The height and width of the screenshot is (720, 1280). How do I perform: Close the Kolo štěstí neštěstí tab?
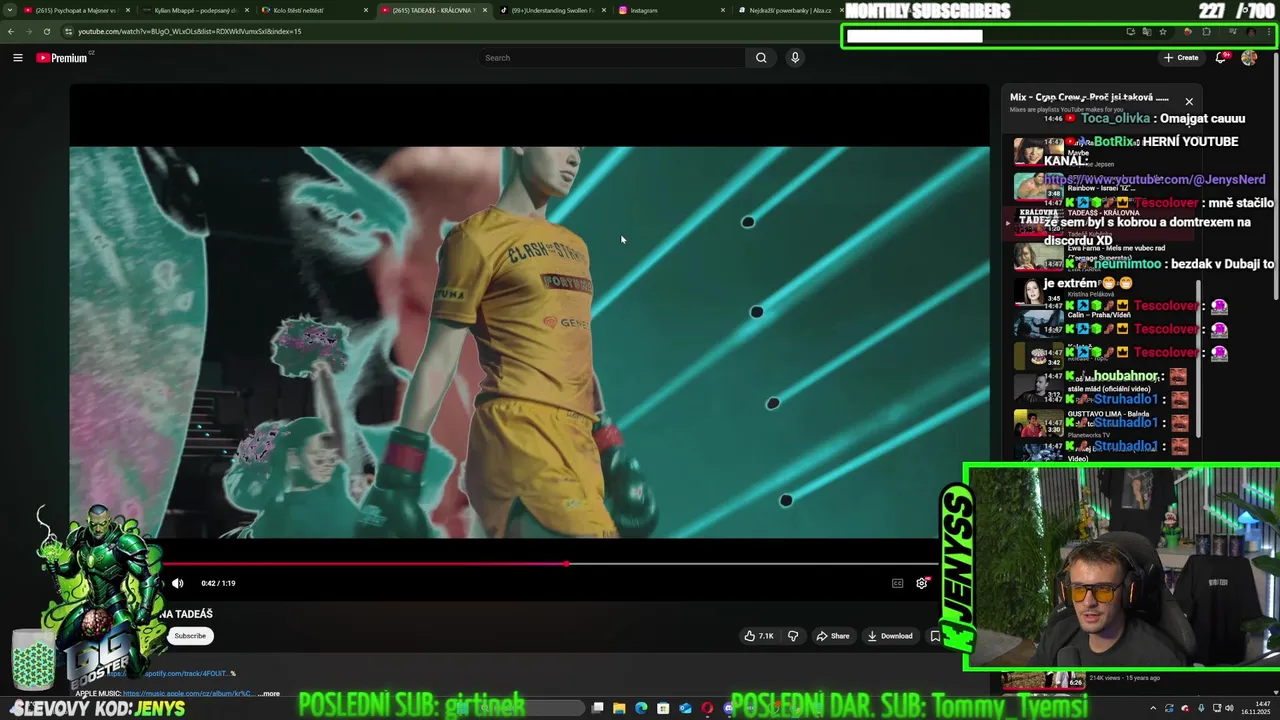[366, 10]
